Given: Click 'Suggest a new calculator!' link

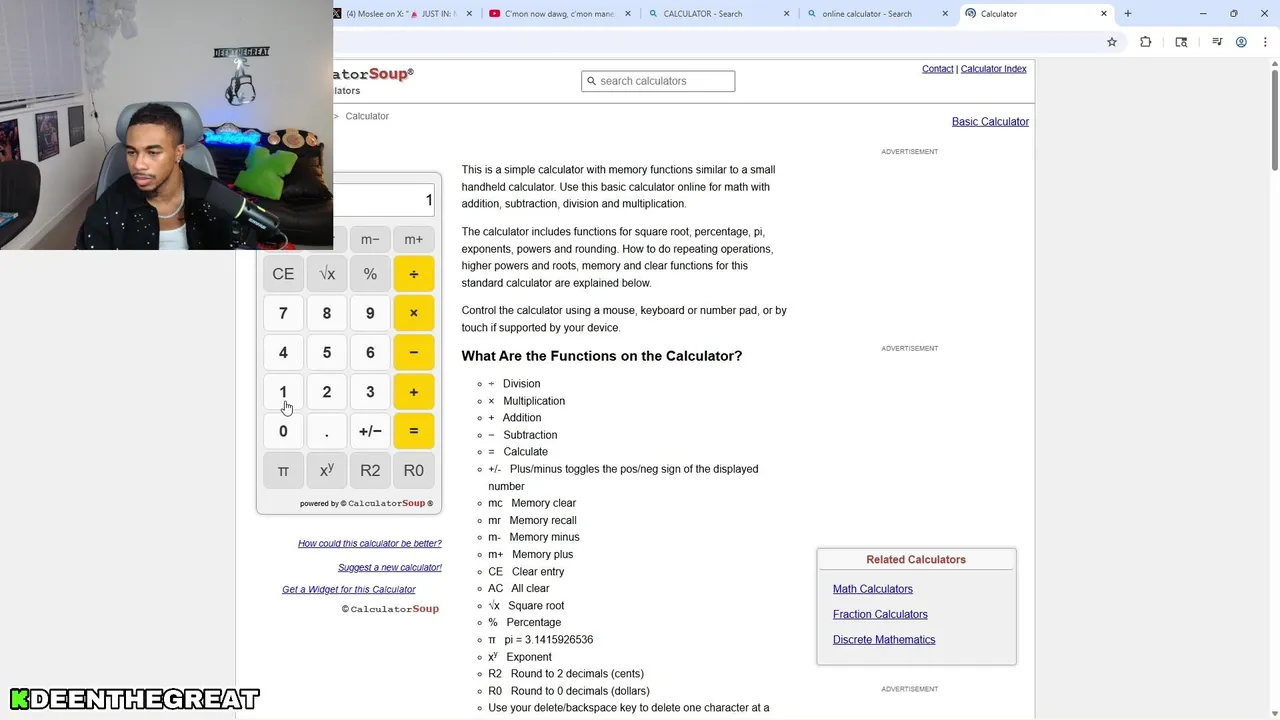Looking at the screenshot, I should (390, 568).
